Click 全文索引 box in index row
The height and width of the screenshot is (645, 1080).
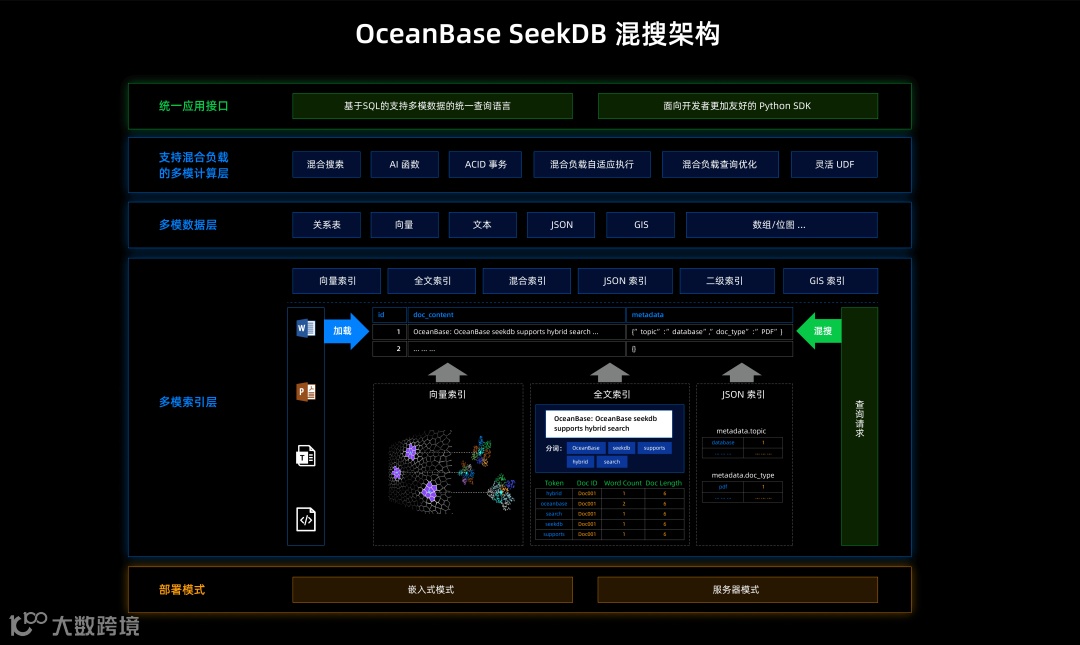[432, 281]
